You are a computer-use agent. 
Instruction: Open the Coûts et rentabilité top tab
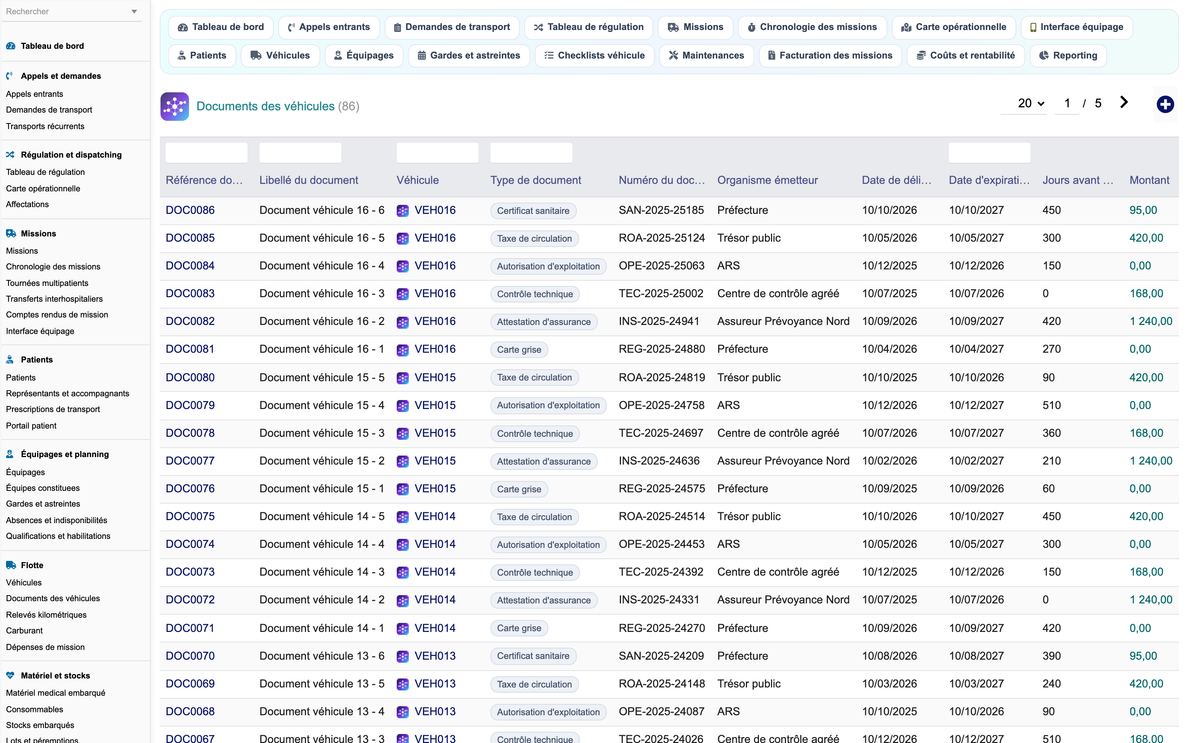pyautogui.click(x=966, y=55)
